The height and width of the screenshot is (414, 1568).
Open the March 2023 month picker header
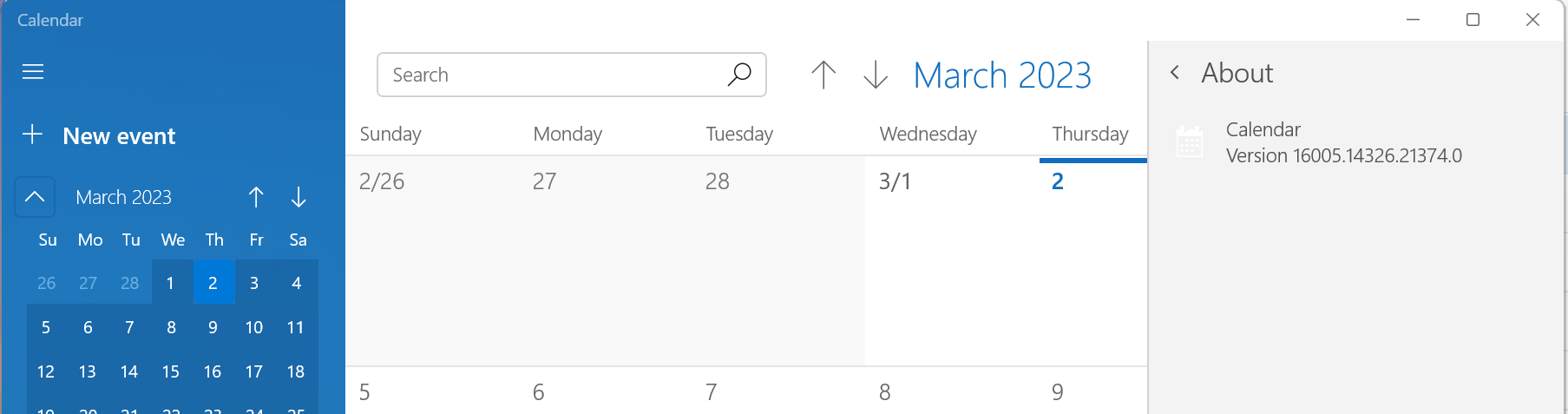click(1002, 76)
